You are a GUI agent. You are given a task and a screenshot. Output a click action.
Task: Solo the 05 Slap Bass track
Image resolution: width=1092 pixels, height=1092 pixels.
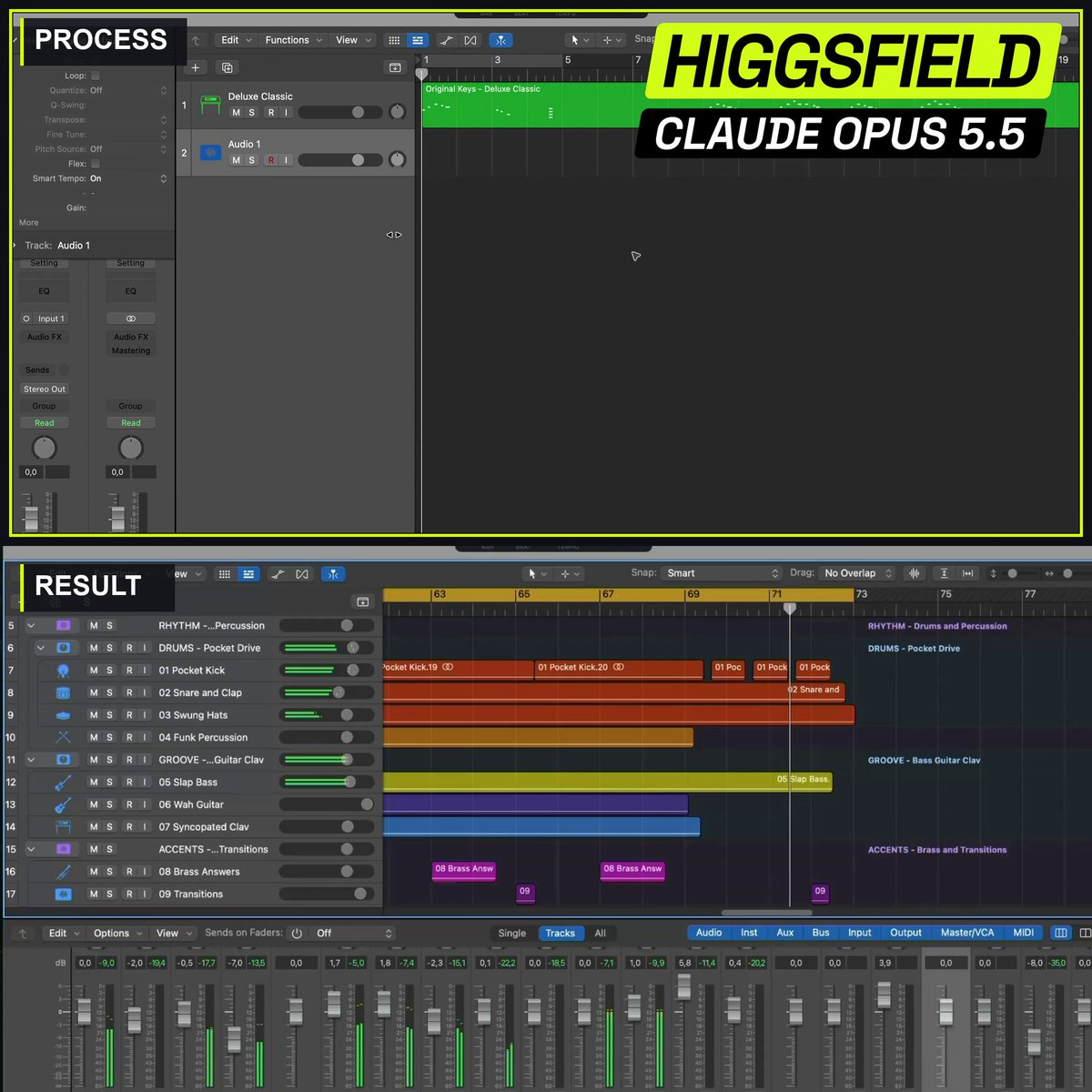[110, 782]
